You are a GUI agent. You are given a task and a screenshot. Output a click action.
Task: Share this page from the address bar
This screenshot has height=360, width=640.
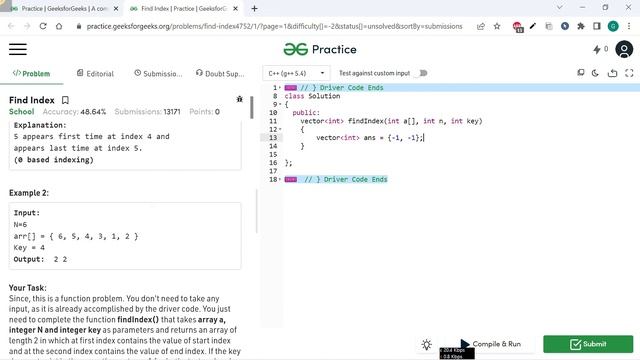pyautogui.click(x=481, y=26)
